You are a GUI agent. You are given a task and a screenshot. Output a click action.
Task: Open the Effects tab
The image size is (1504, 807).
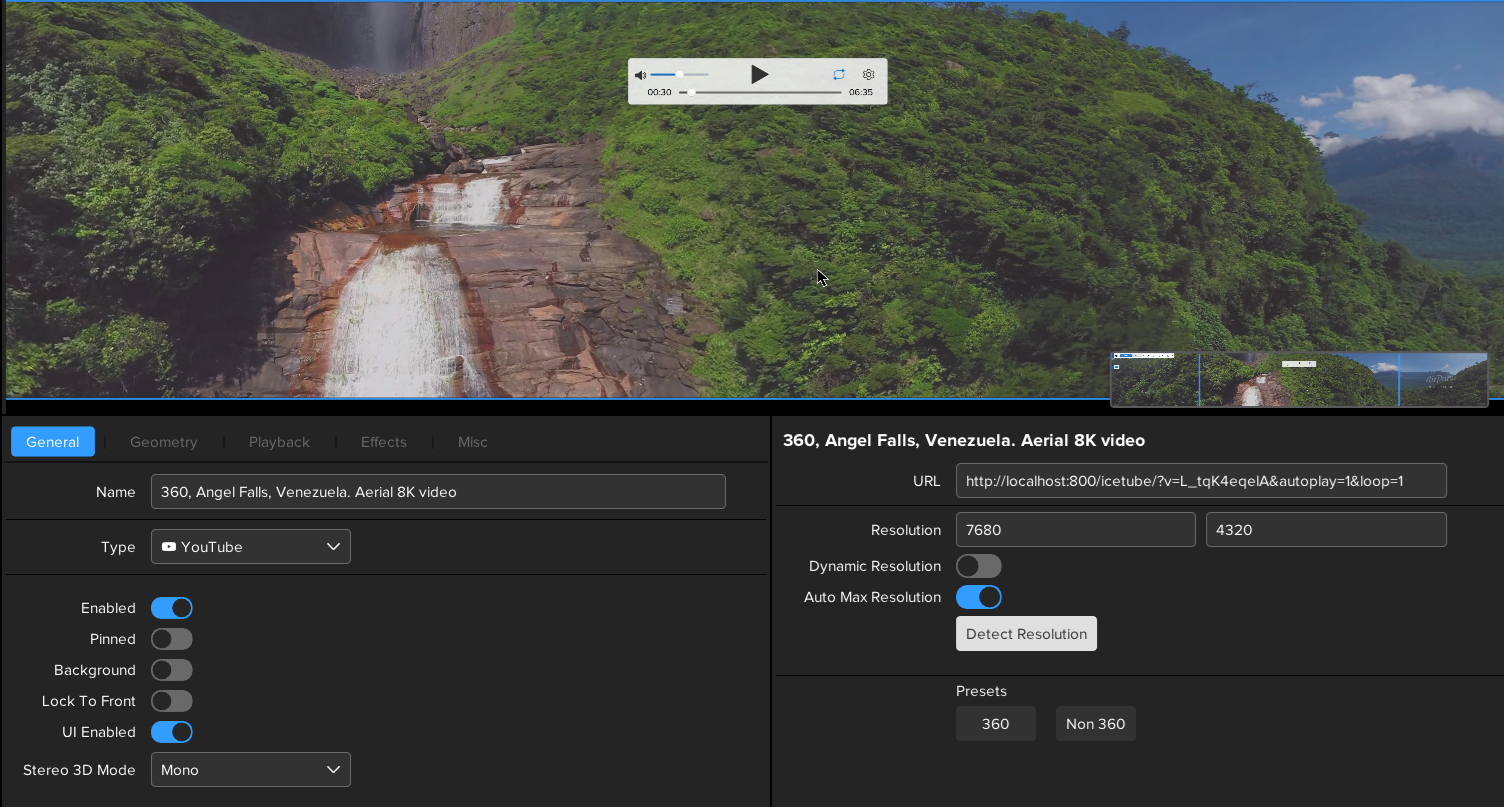coord(384,442)
